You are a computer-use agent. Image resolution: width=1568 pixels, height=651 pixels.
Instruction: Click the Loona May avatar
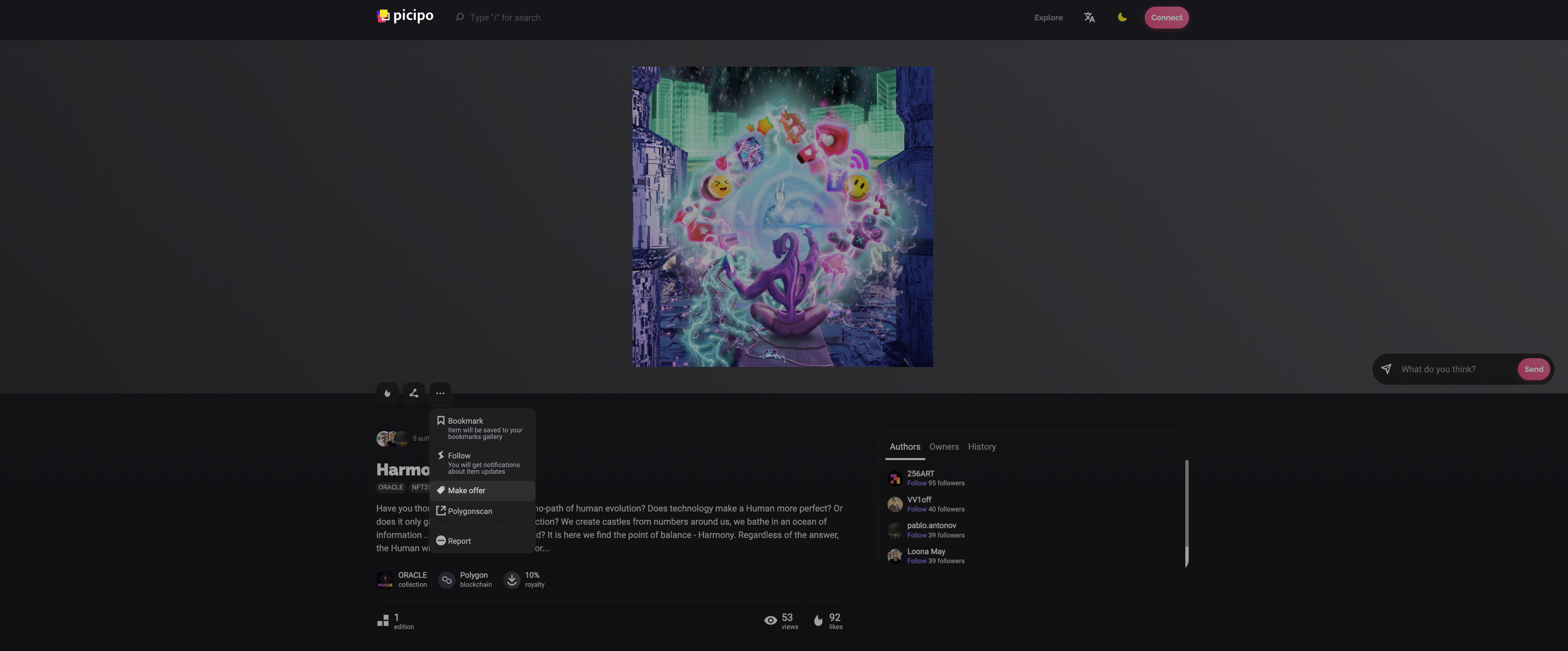pyautogui.click(x=895, y=556)
